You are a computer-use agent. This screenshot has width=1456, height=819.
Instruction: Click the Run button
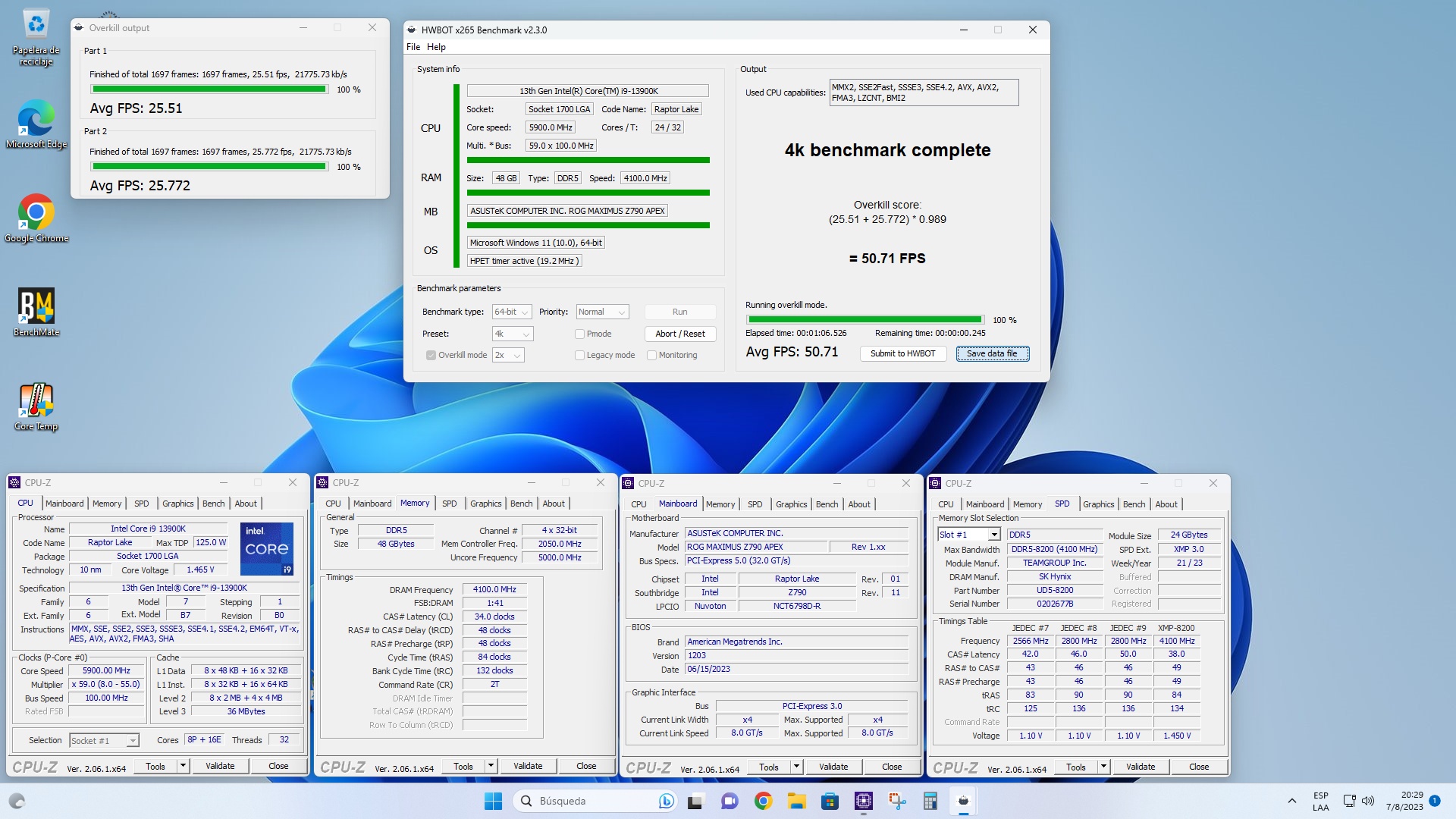pyautogui.click(x=680, y=312)
